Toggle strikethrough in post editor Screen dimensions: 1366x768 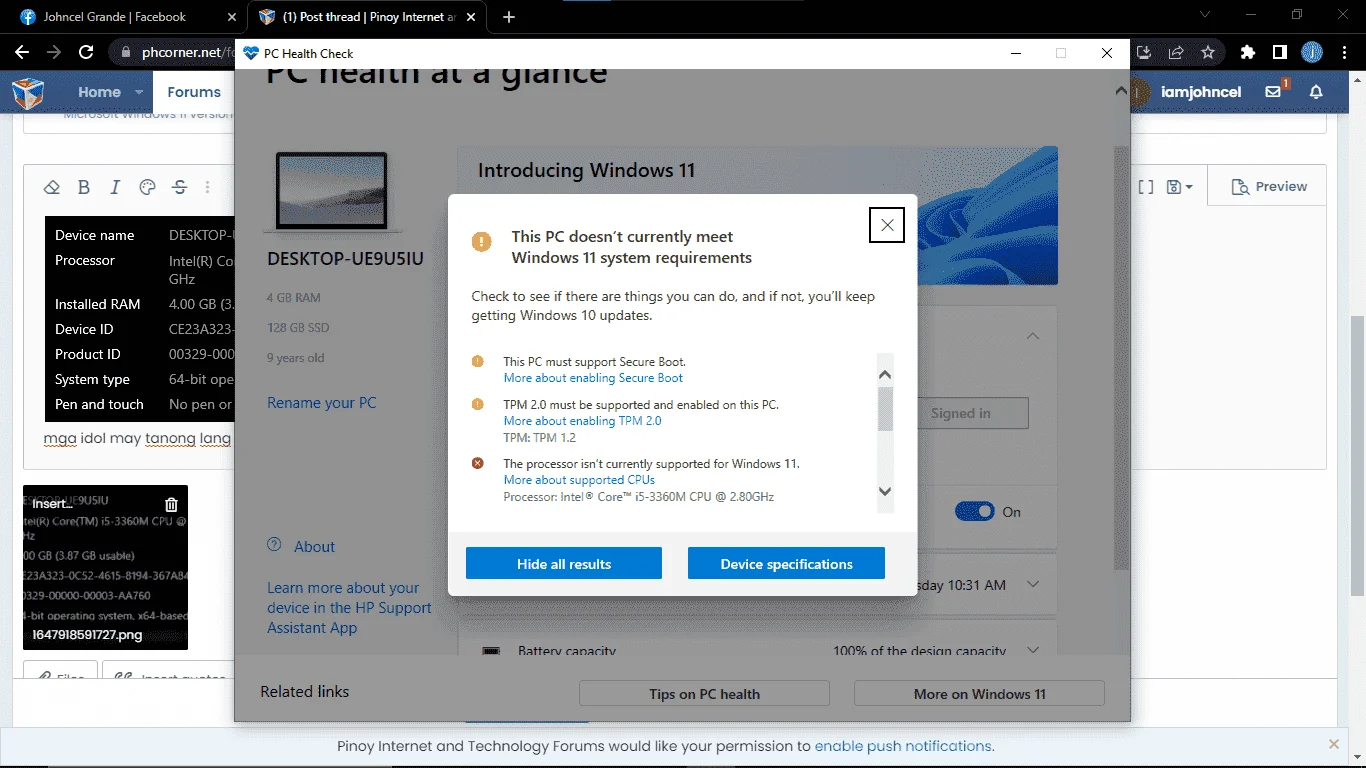[179, 187]
